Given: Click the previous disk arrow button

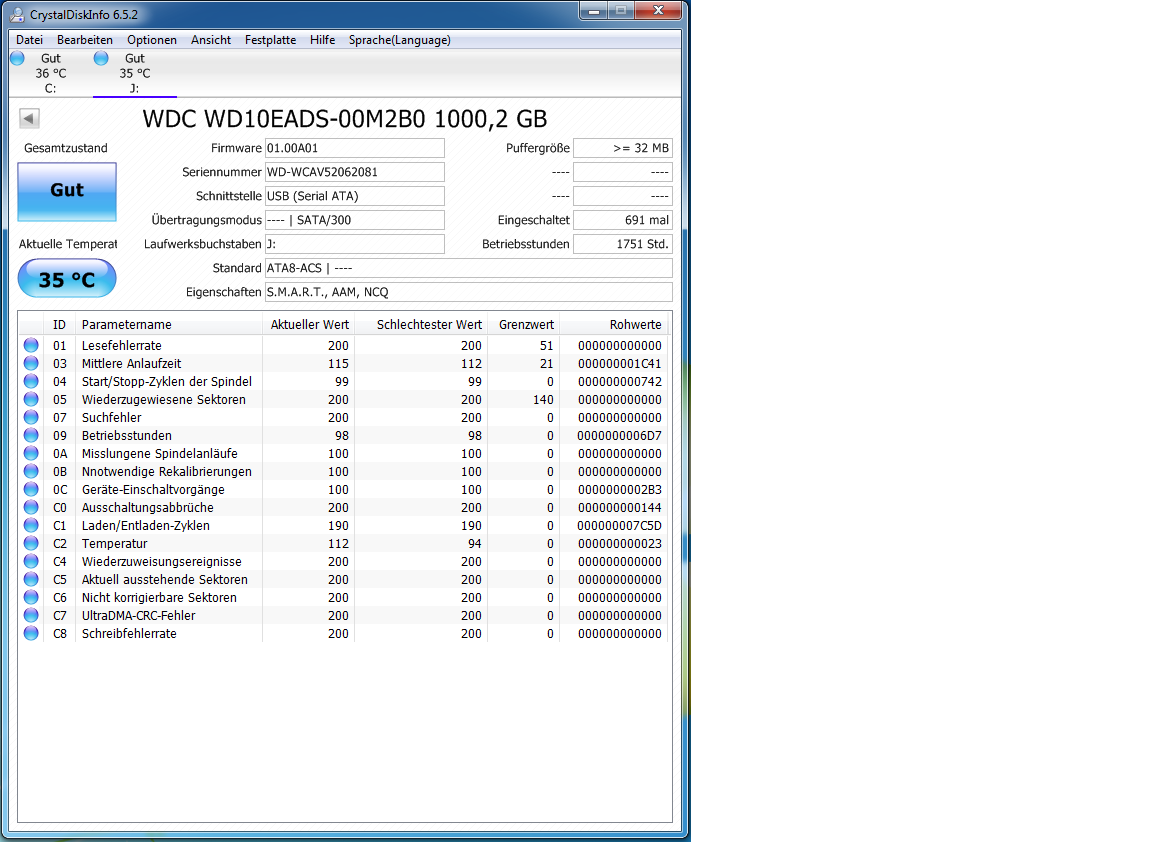Looking at the screenshot, I should [29, 118].
